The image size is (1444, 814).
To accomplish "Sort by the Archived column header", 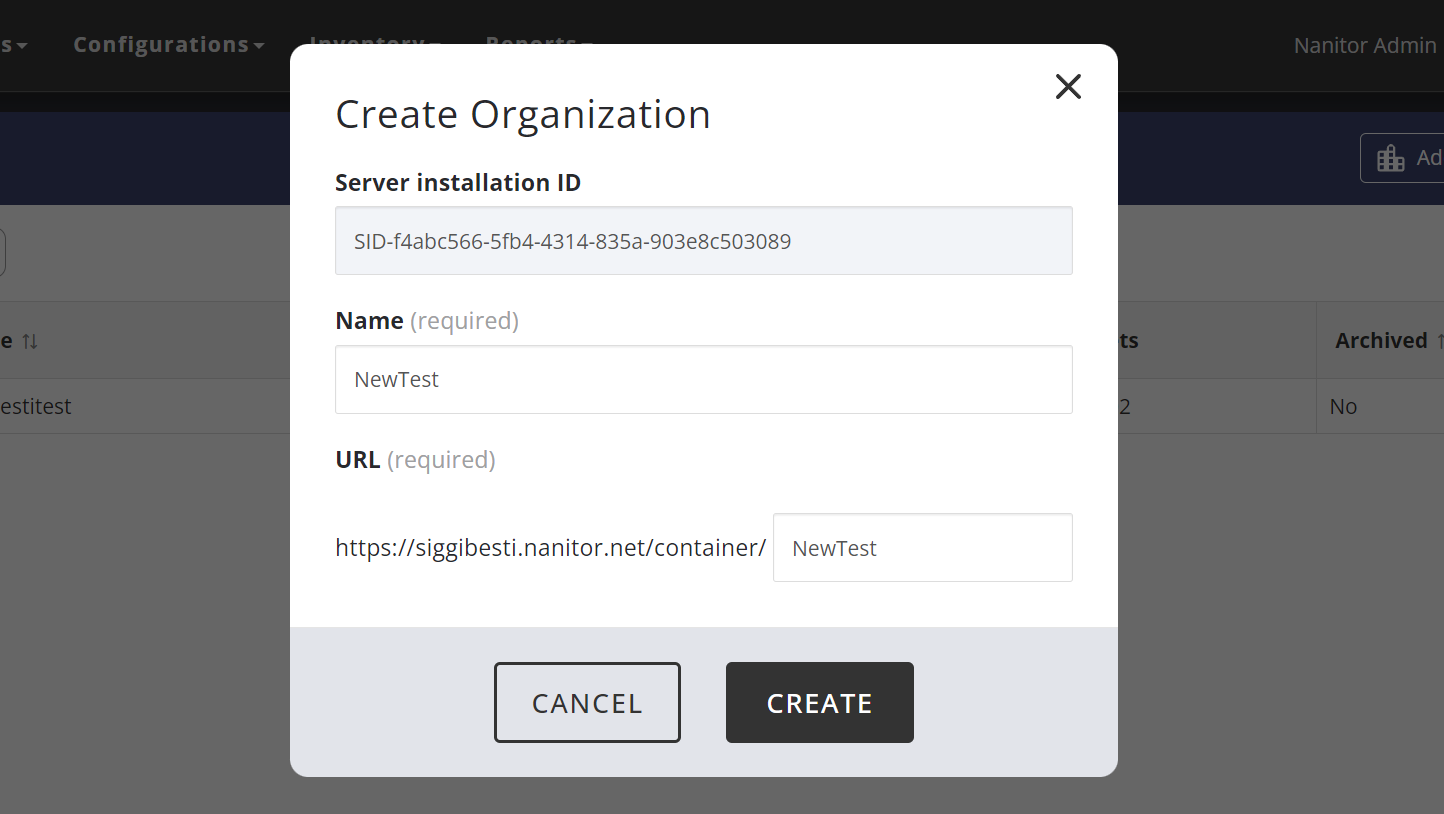I will (1381, 341).
